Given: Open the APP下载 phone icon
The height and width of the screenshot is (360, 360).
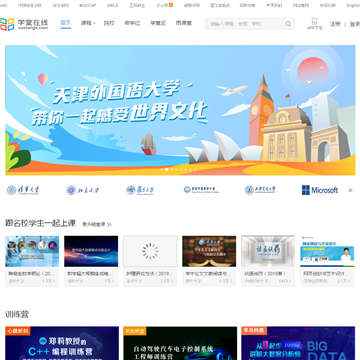Looking at the screenshot, I should click(315, 24).
